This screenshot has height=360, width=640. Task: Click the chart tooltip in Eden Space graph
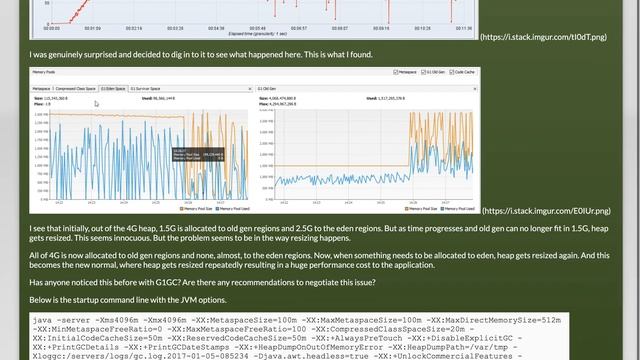point(198,154)
